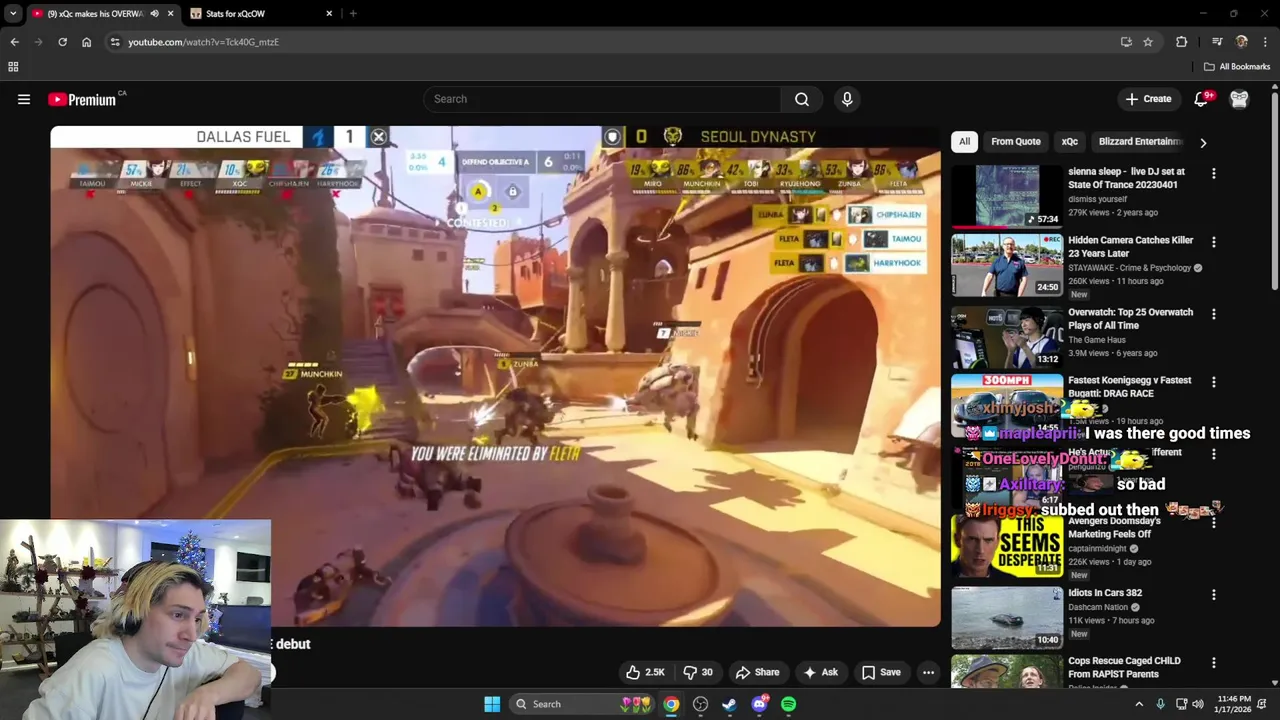Image resolution: width=1280 pixels, height=720 pixels.
Task: Select the From Quote filter chip
Action: tap(1016, 142)
